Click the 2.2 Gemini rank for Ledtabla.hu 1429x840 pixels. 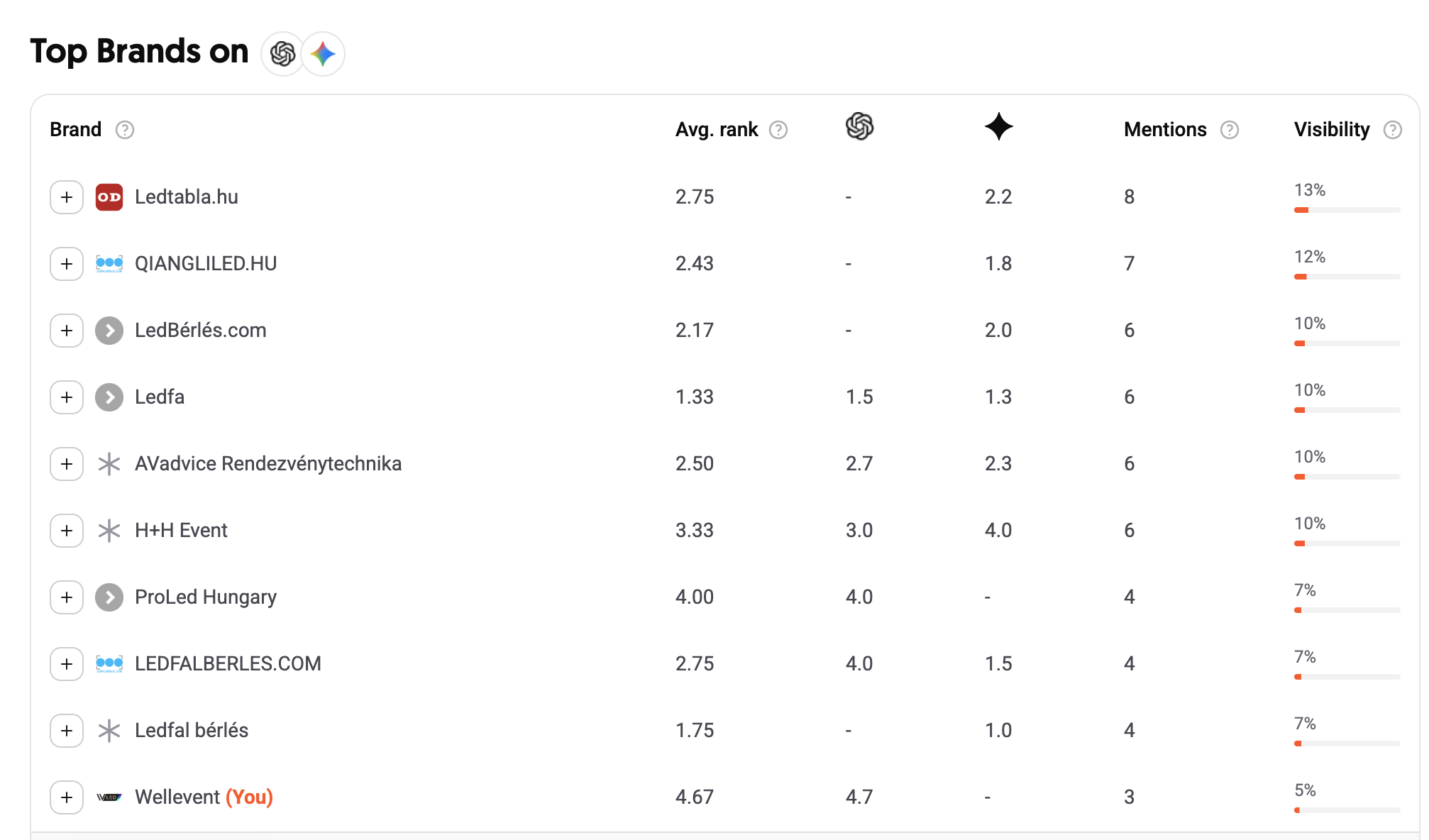(x=998, y=197)
